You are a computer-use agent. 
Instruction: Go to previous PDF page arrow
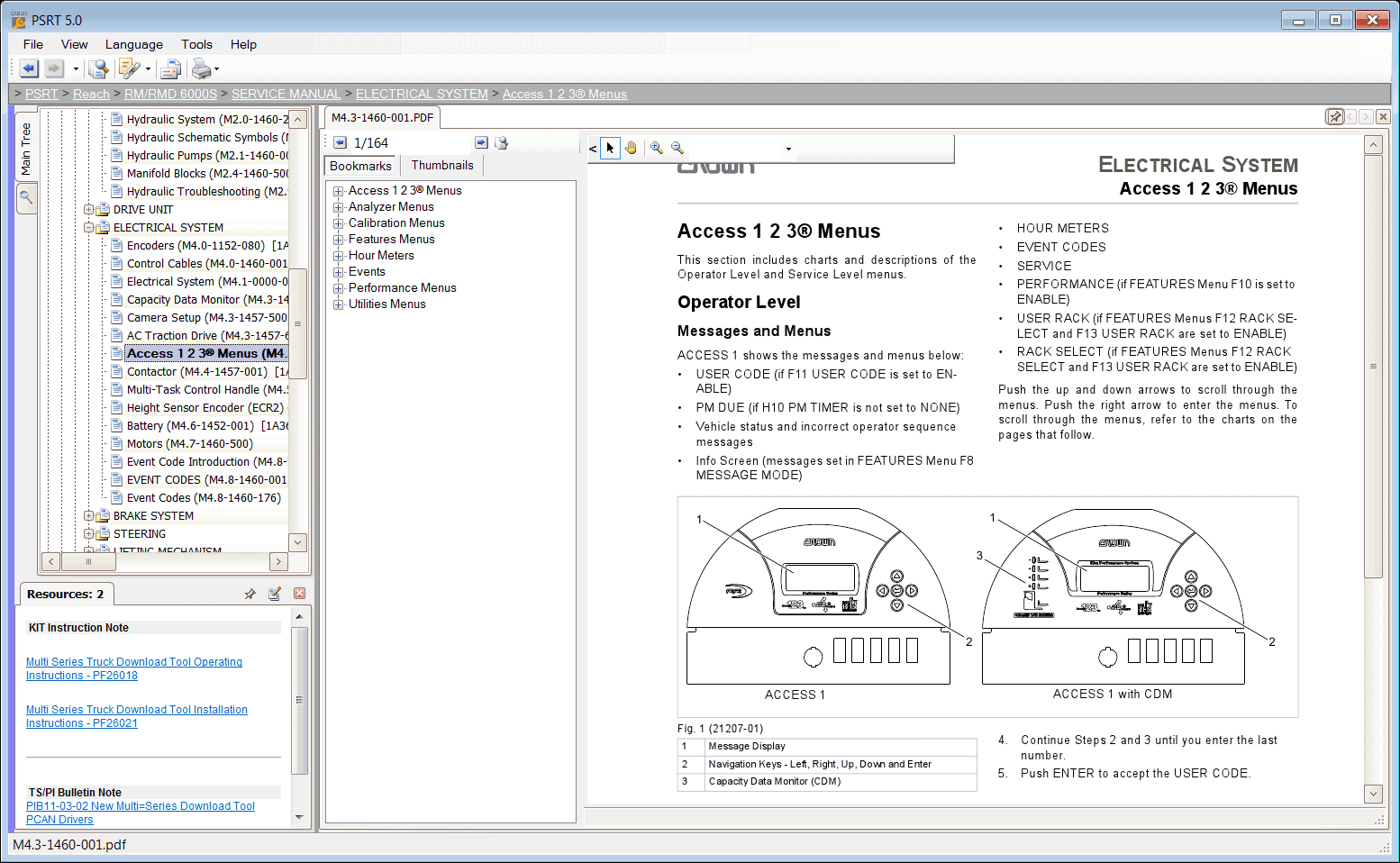[340, 142]
